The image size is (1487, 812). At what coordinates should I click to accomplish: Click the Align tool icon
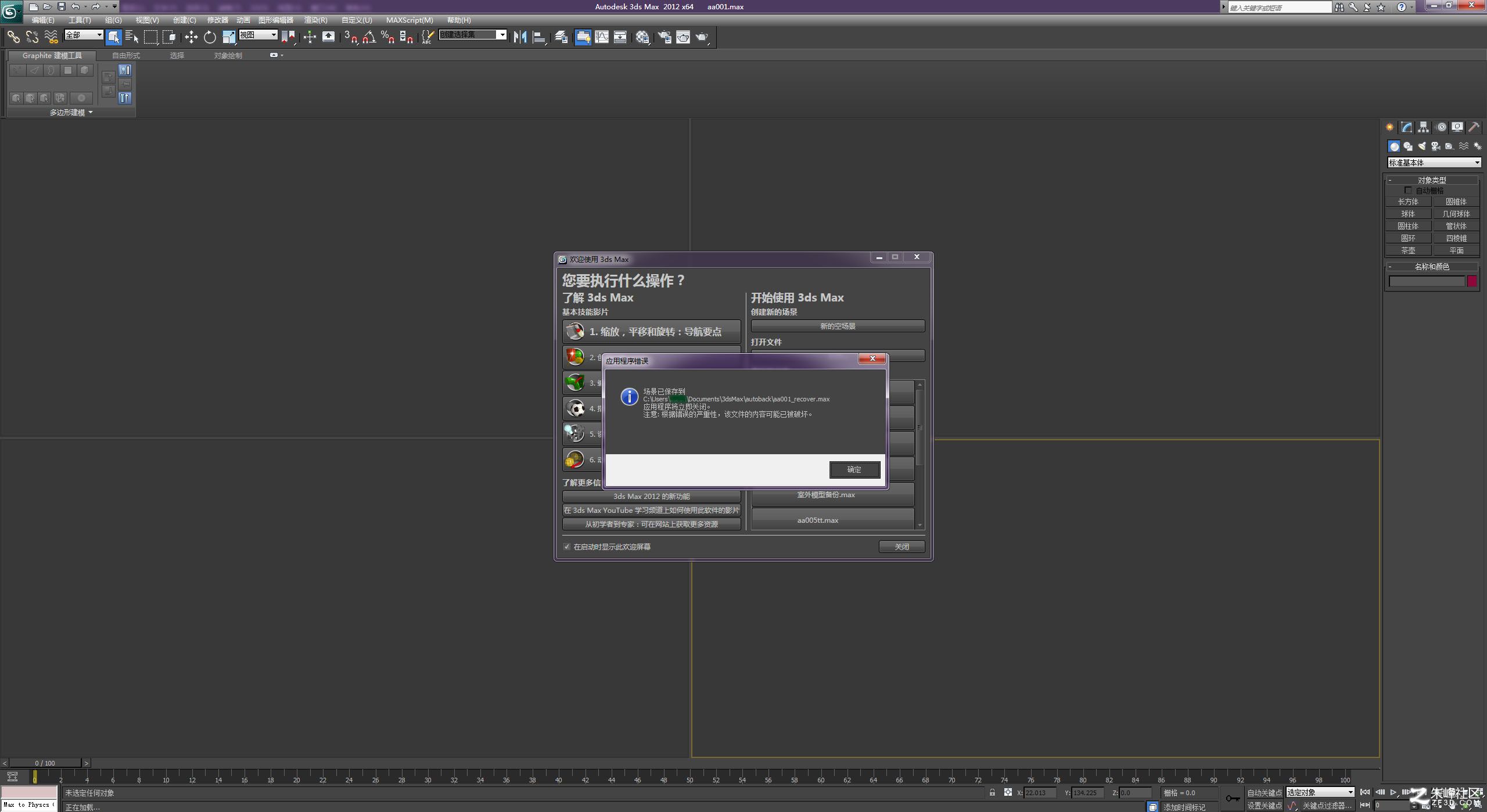pos(539,37)
